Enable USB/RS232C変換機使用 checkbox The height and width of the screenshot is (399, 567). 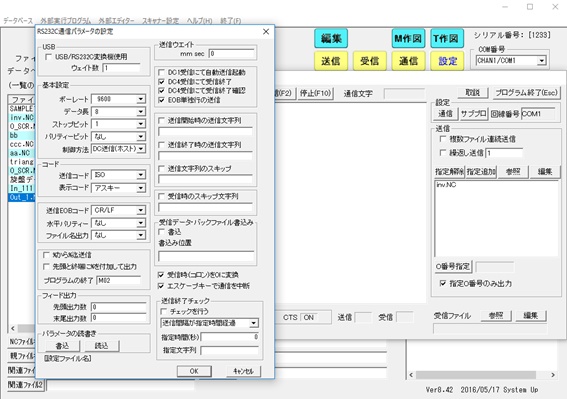(48, 57)
